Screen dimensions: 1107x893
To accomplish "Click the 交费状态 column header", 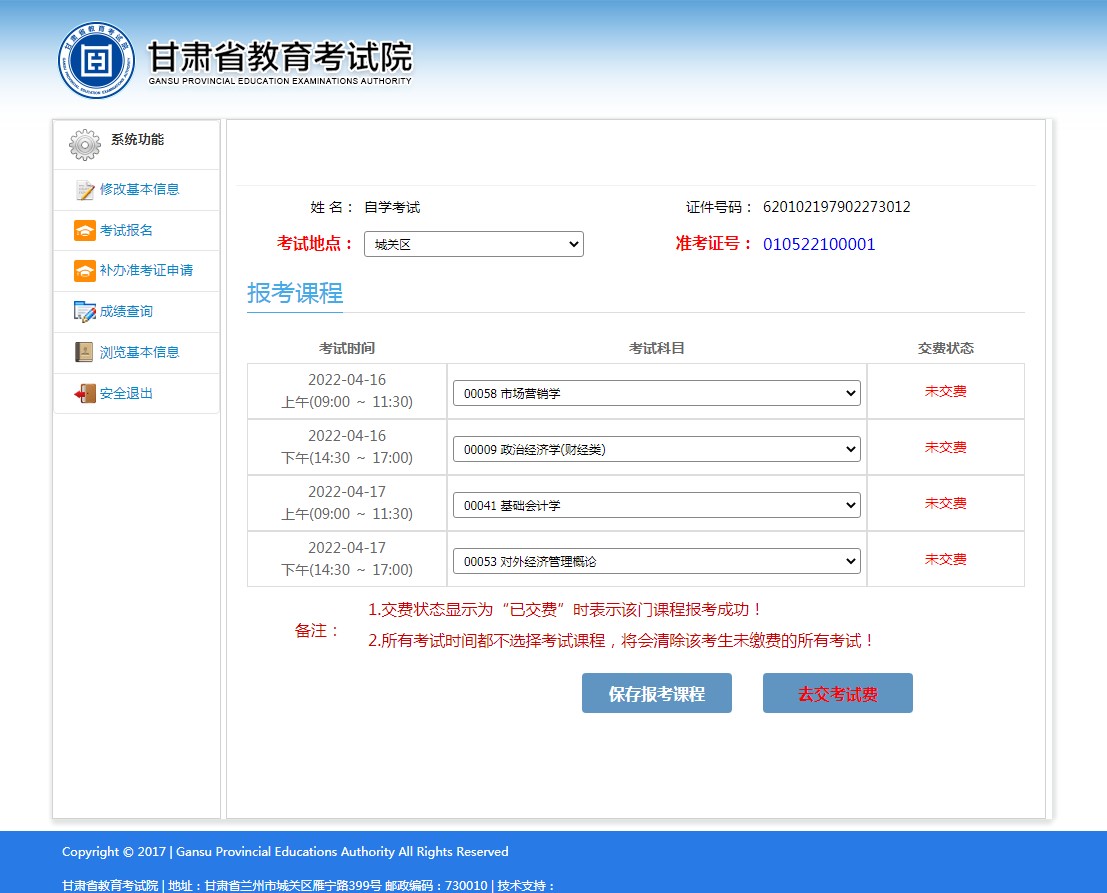I will 945,347.
